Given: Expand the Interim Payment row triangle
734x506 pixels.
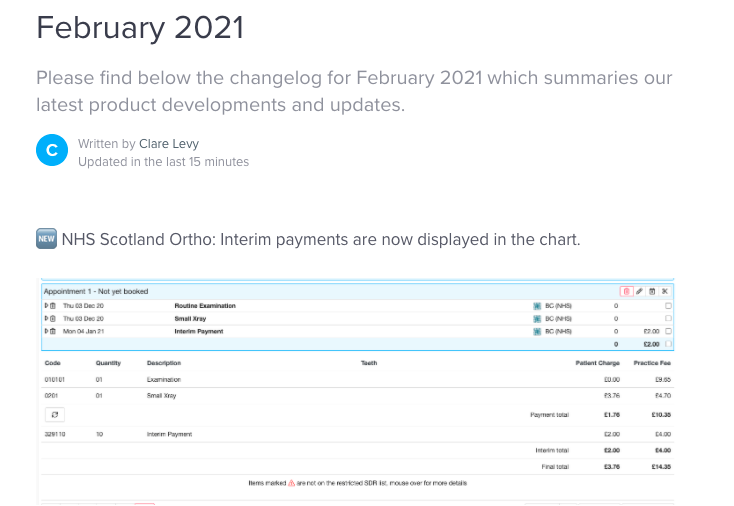Looking at the screenshot, I should coord(45,331).
